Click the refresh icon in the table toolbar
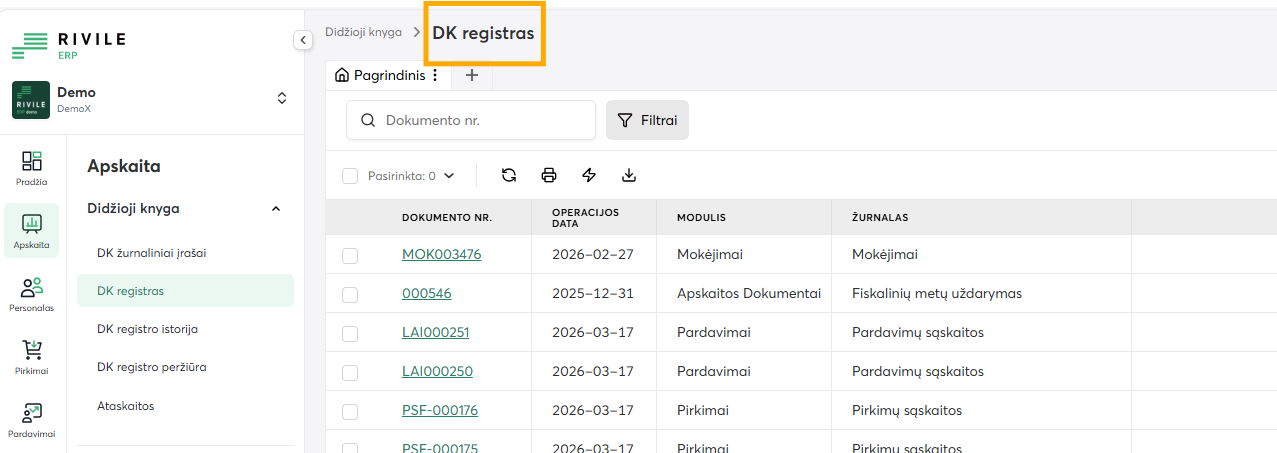This screenshot has height=453, width=1277. (509, 175)
